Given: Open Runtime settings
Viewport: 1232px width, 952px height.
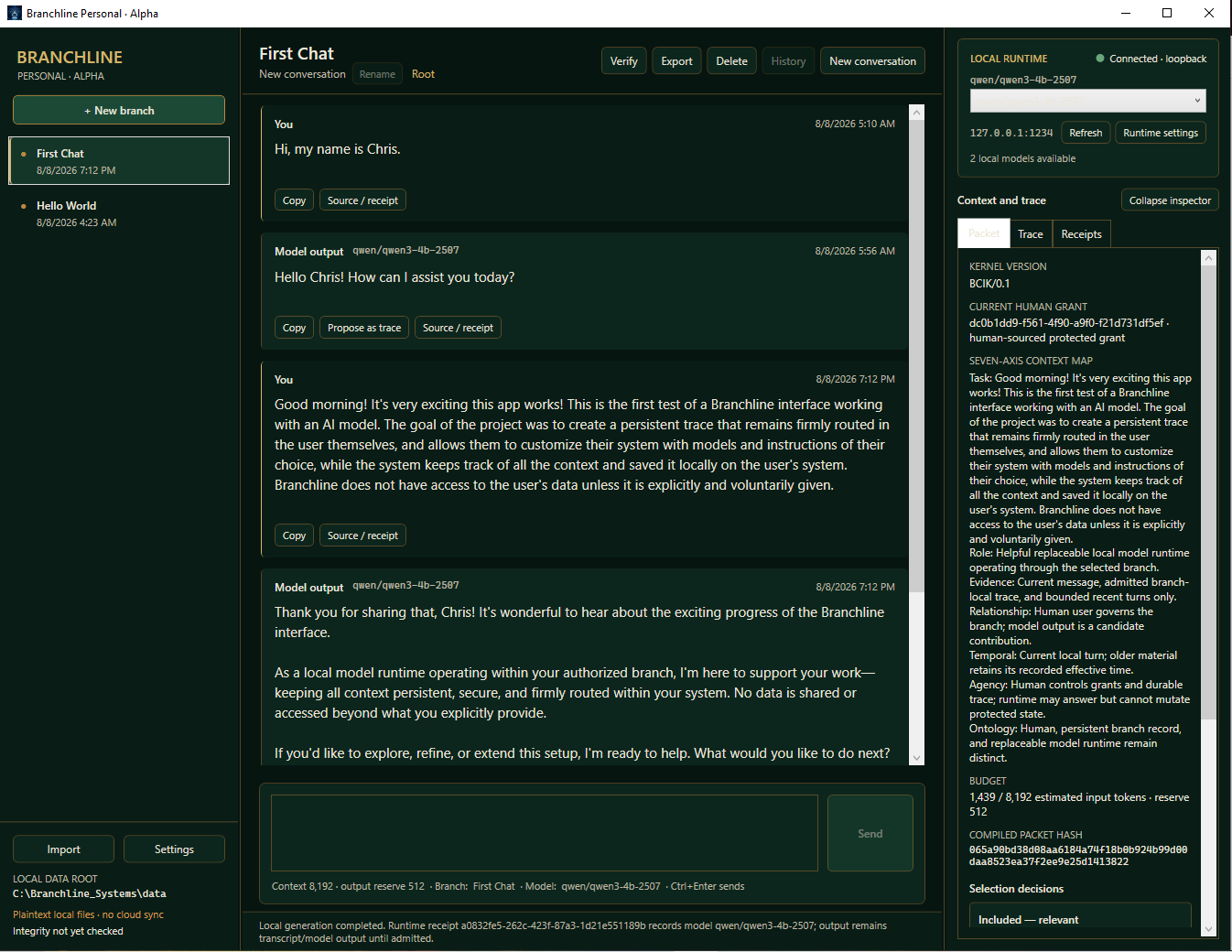Looking at the screenshot, I should point(1161,133).
